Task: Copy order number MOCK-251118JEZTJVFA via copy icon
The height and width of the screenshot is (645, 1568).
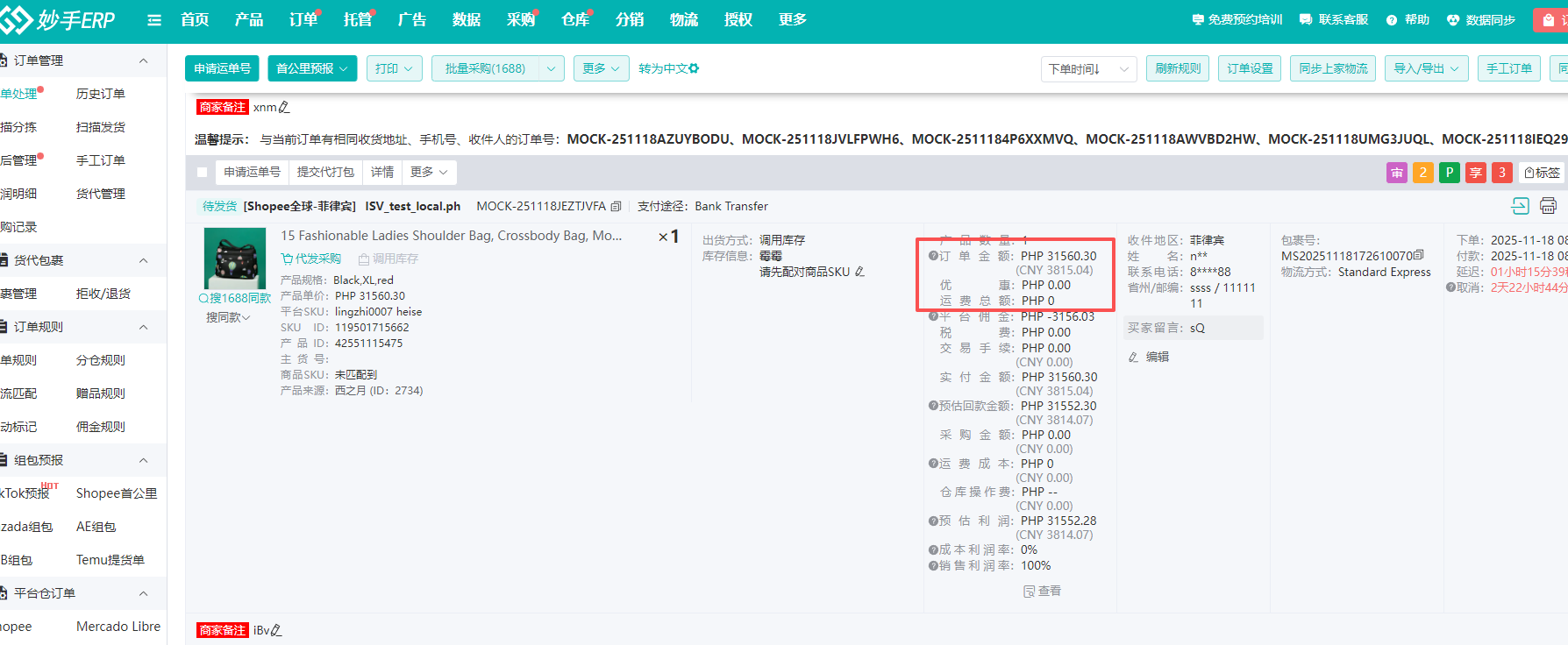Action: pos(616,207)
